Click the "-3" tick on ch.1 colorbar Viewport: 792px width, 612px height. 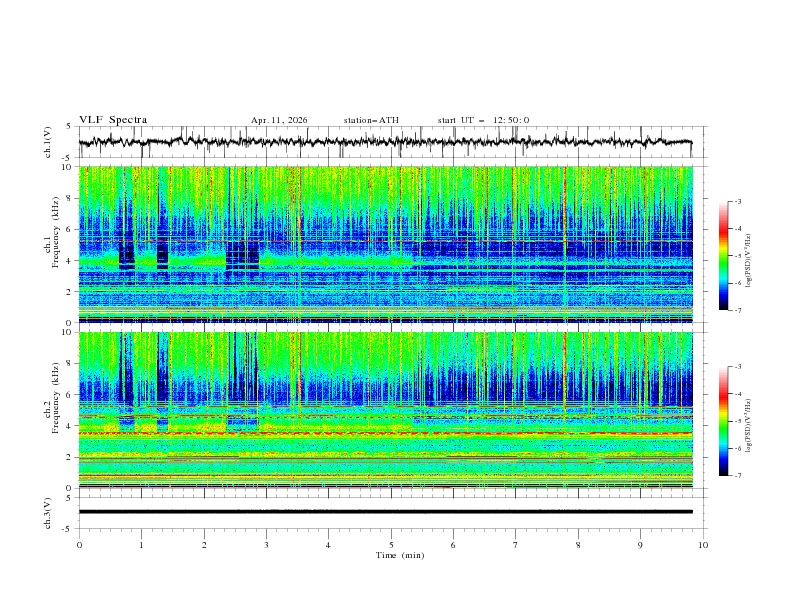click(737, 201)
